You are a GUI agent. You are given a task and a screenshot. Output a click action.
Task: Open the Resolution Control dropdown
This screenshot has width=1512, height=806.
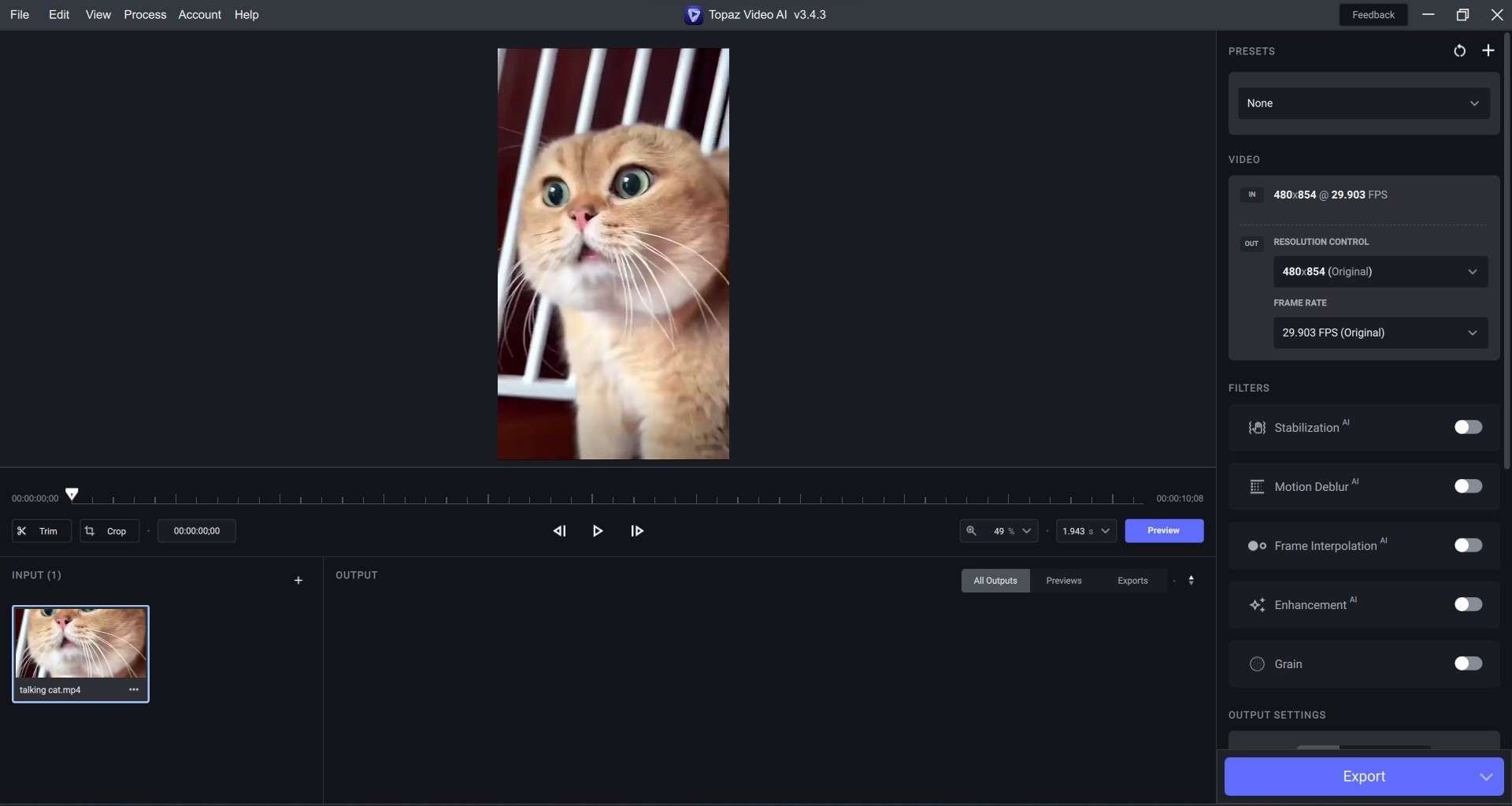point(1379,271)
